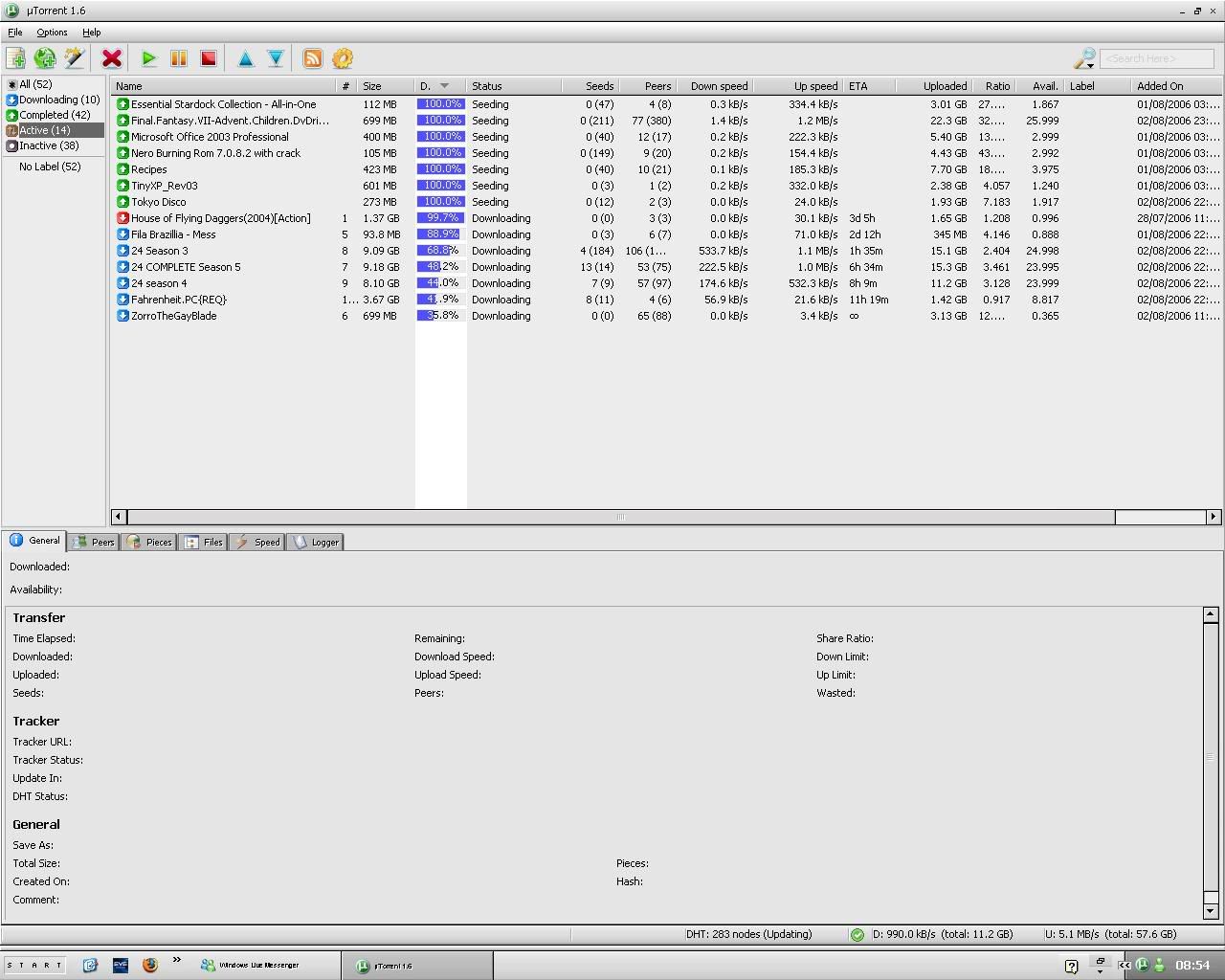
Task: Click the Add Torrent toolbar icon
Action: [15, 58]
